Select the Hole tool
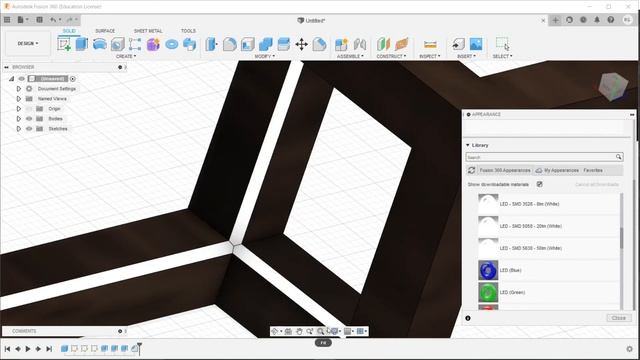Image resolution: width=640 pixels, height=360 pixels. click(x=118, y=44)
